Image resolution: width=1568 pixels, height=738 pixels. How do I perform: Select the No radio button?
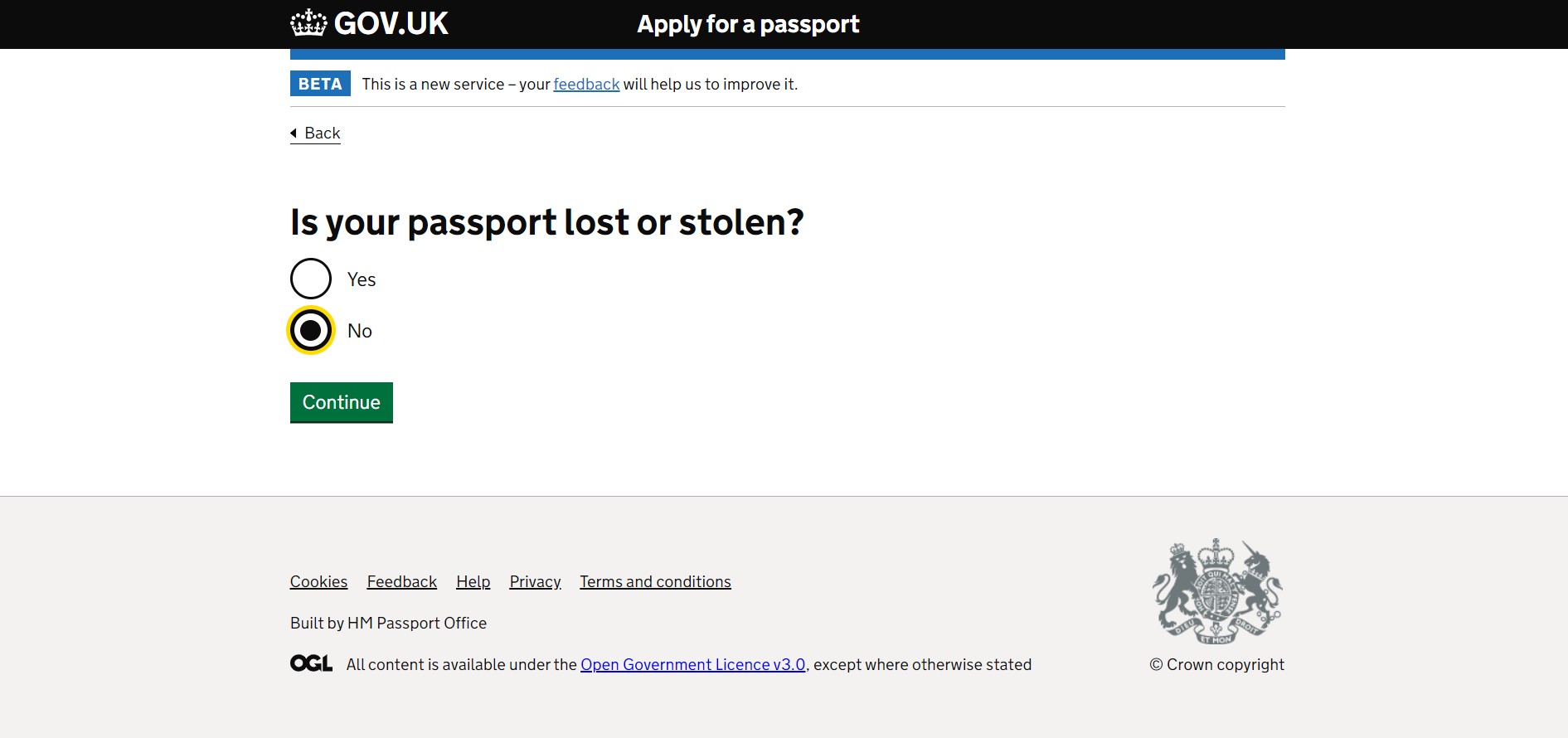(x=311, y=330)
